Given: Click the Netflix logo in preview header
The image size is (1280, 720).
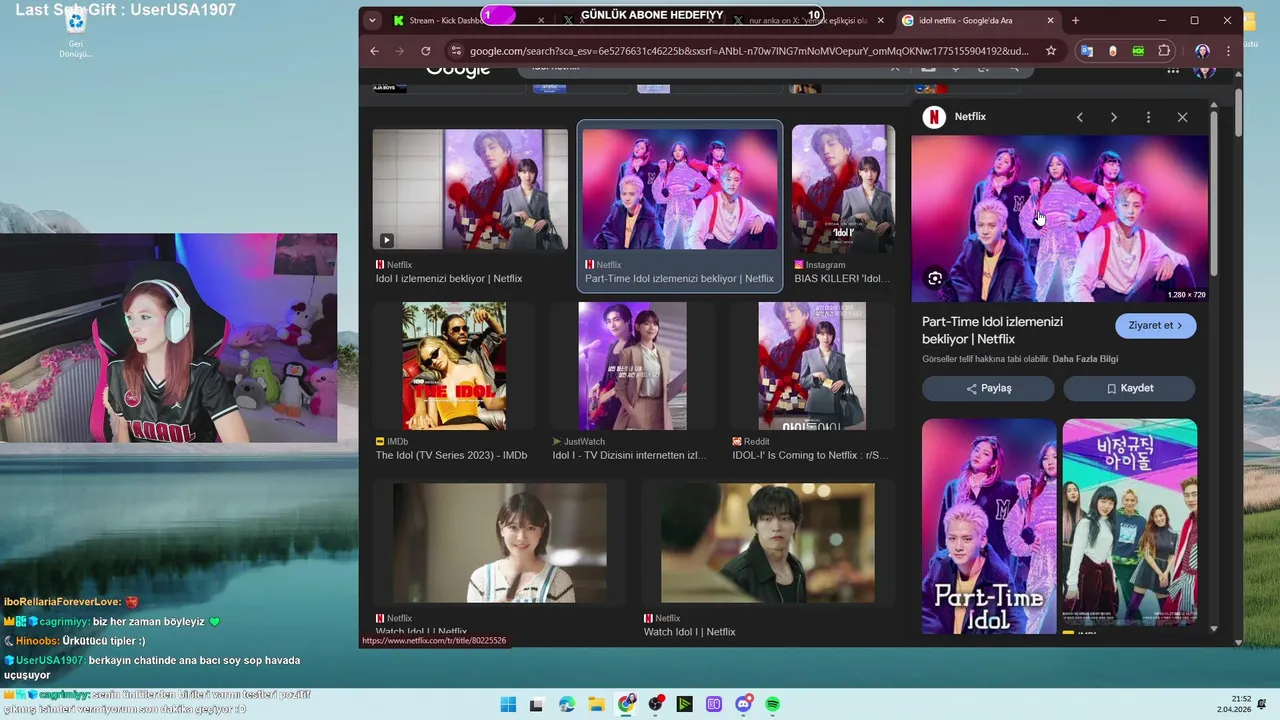Looking at the screenshot, I should pyautogui.click(x=934, y=117).
